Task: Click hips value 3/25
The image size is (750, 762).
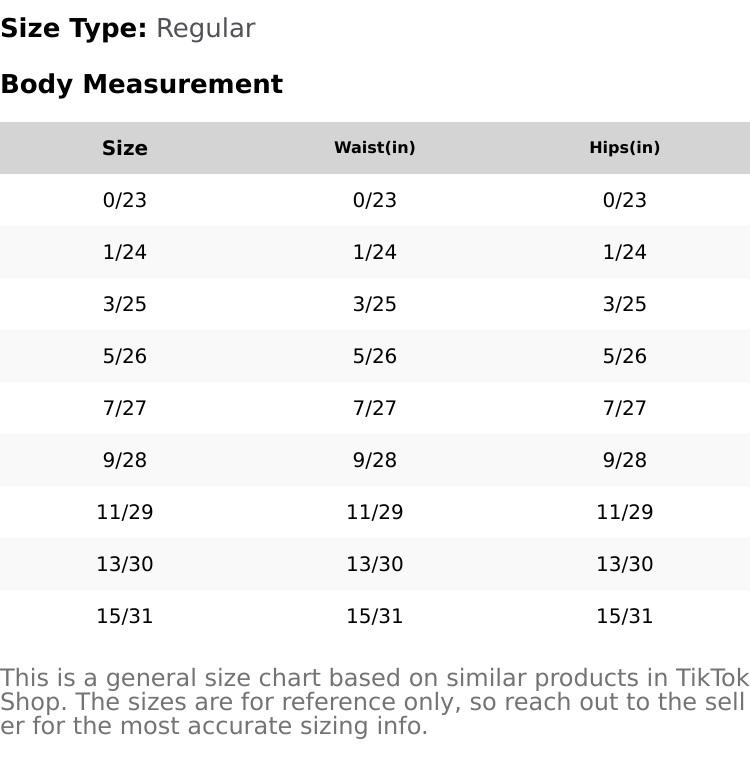Action: click(x=625, y=304)
